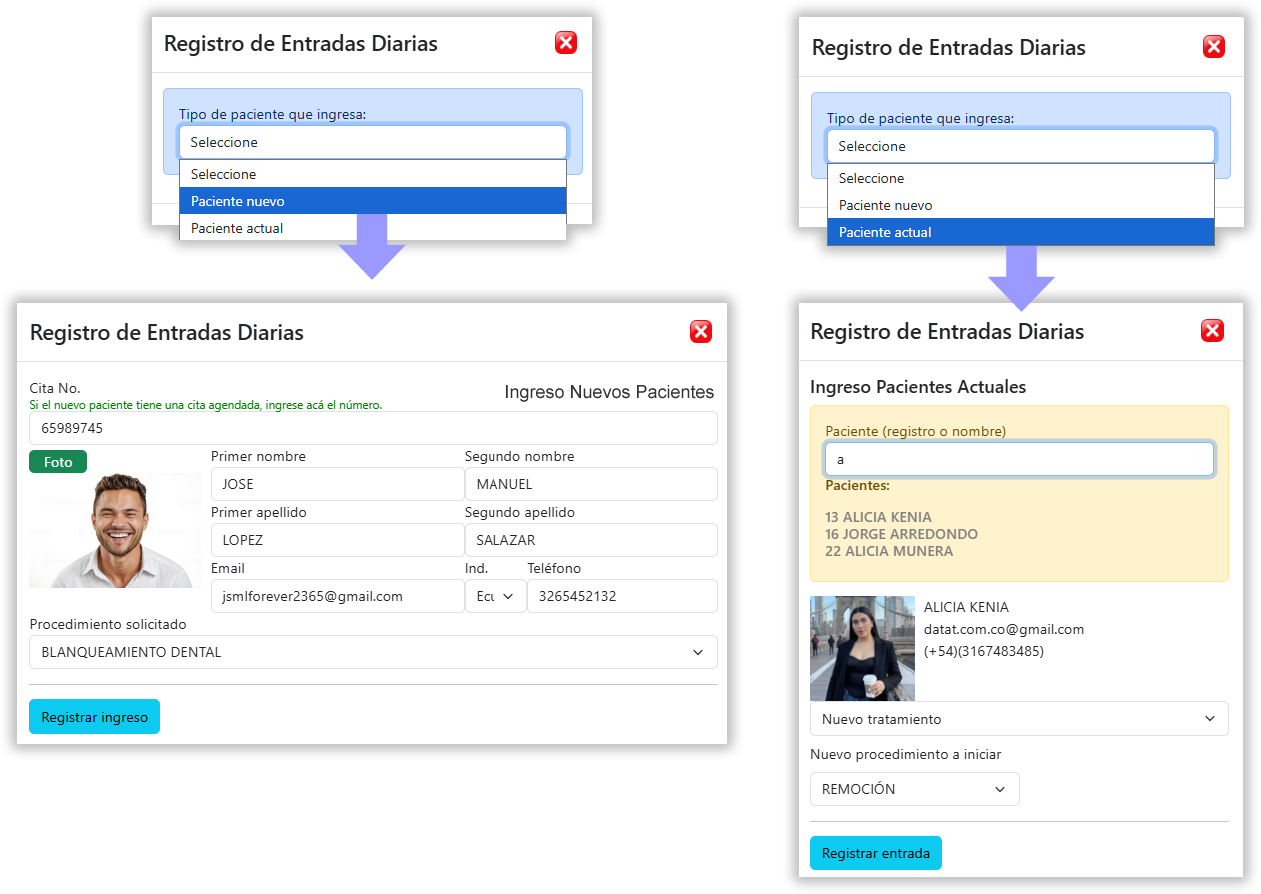This screenshot has height=894, width=1261.
Task: Click the Paciente registro o nombre search box
Action: click(x=1018, y=460)
